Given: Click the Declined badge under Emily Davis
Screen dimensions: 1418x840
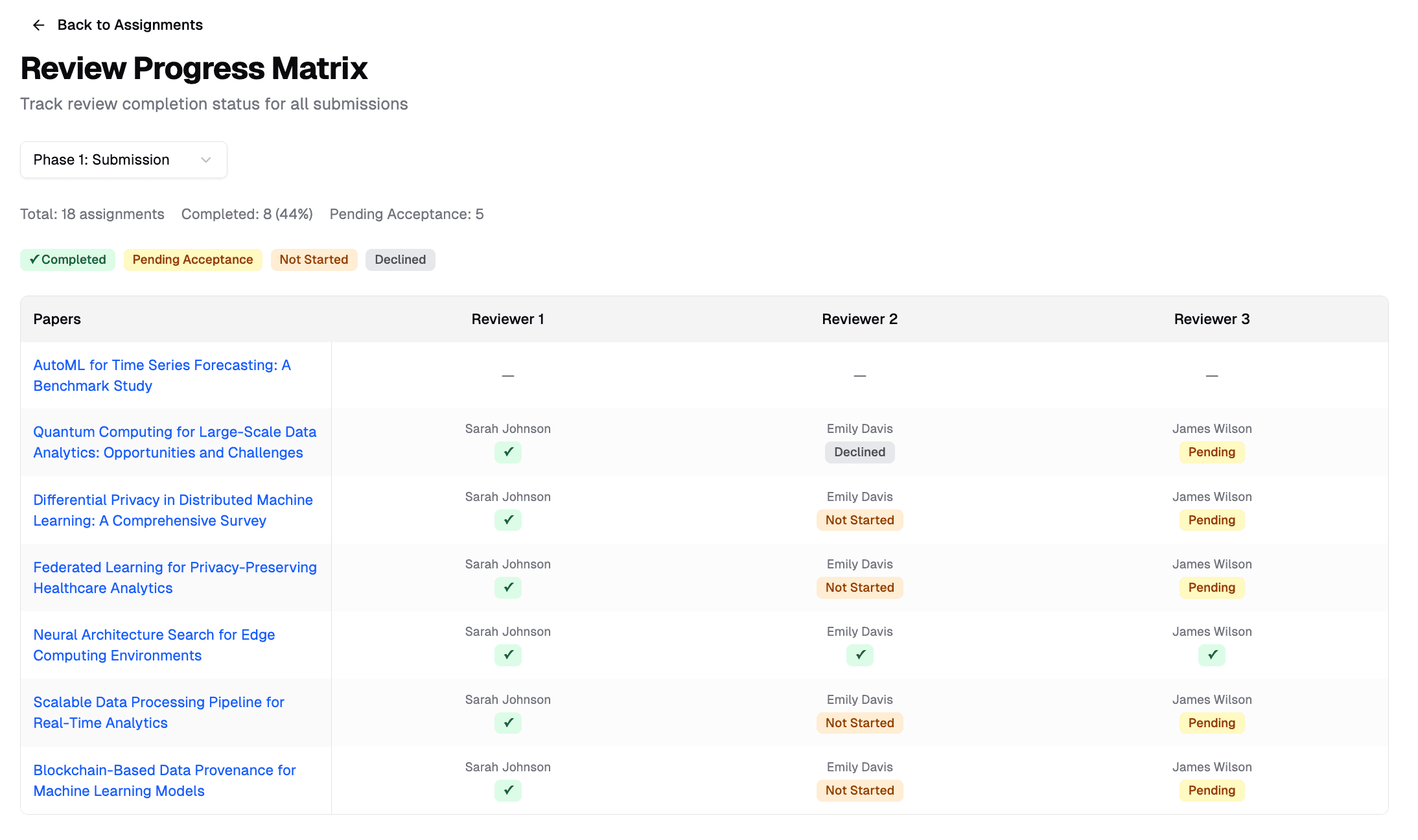Looking at the screenshot, I should tap(859, 452).
